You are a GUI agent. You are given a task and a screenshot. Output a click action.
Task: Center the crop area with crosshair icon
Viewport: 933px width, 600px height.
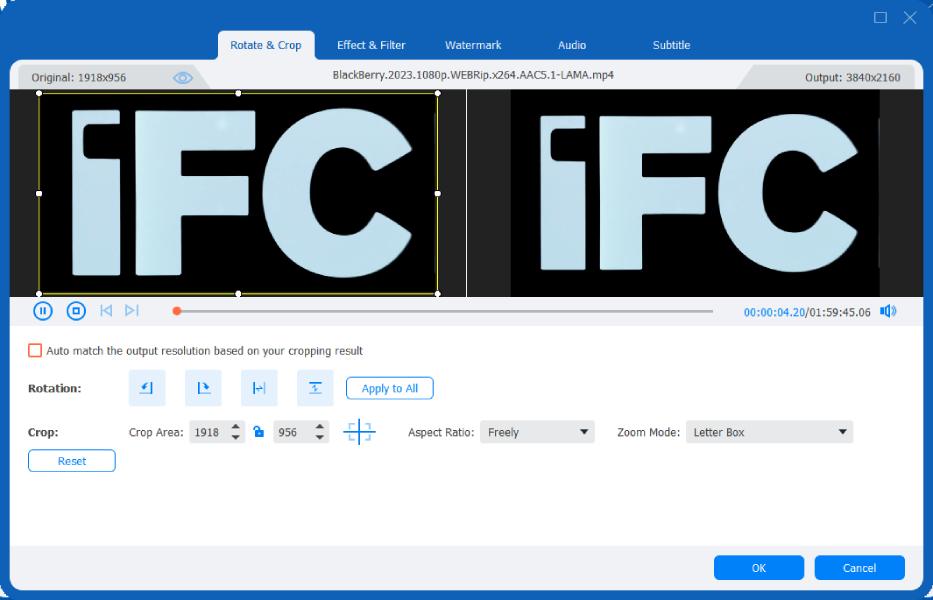point(359,432)
